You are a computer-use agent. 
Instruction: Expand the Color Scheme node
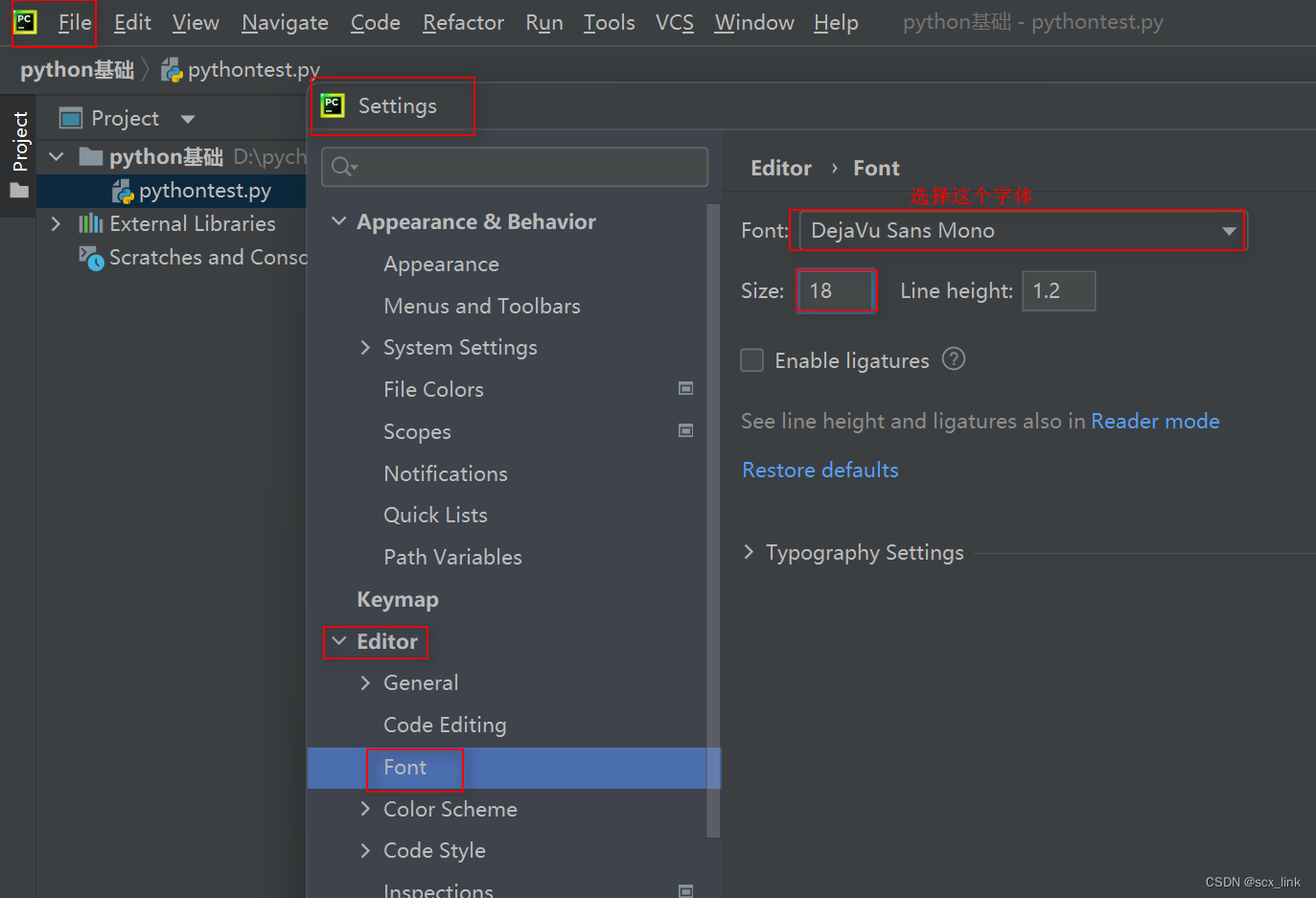(x=365, y=809)
